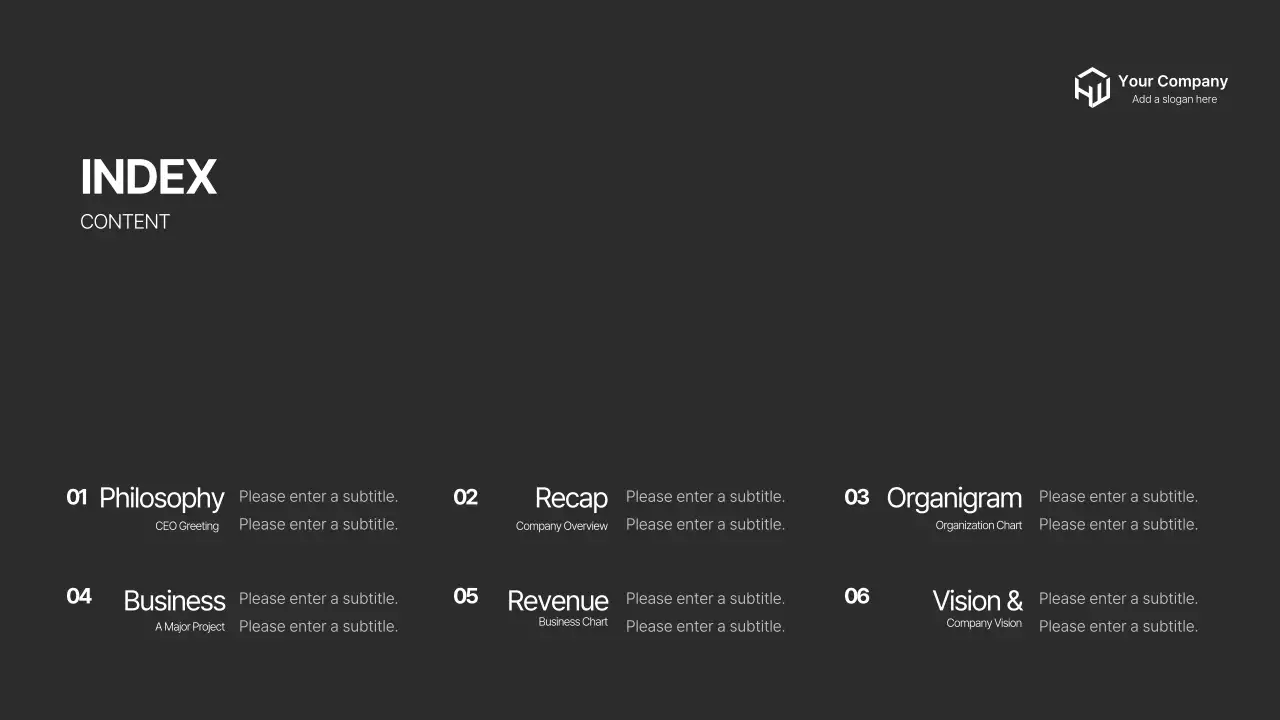Open the Recap chapter entry
Viewport: 1280px width, 720px height.
571,498
